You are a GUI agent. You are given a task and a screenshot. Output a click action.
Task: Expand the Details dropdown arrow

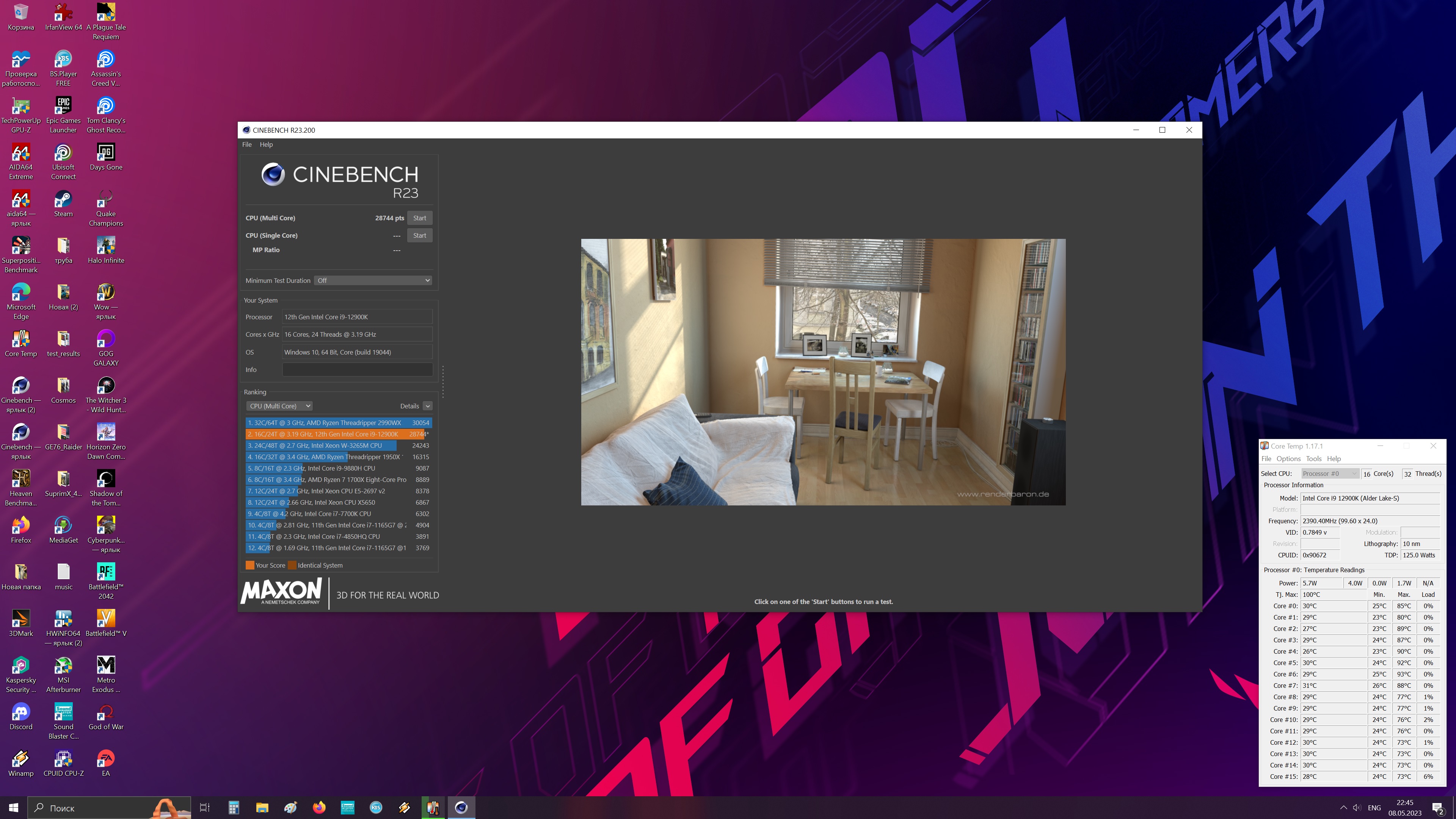click(428, 406)
